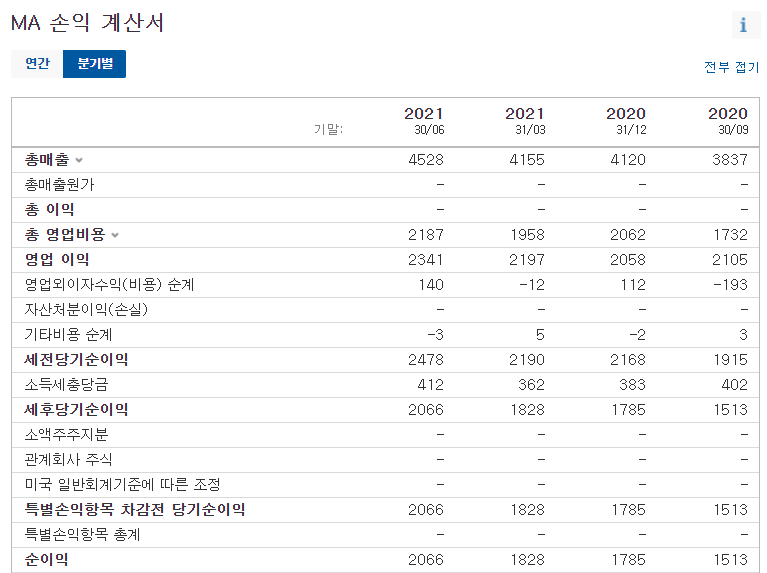Click pre-tax income value 1915

tap(730, 360)
